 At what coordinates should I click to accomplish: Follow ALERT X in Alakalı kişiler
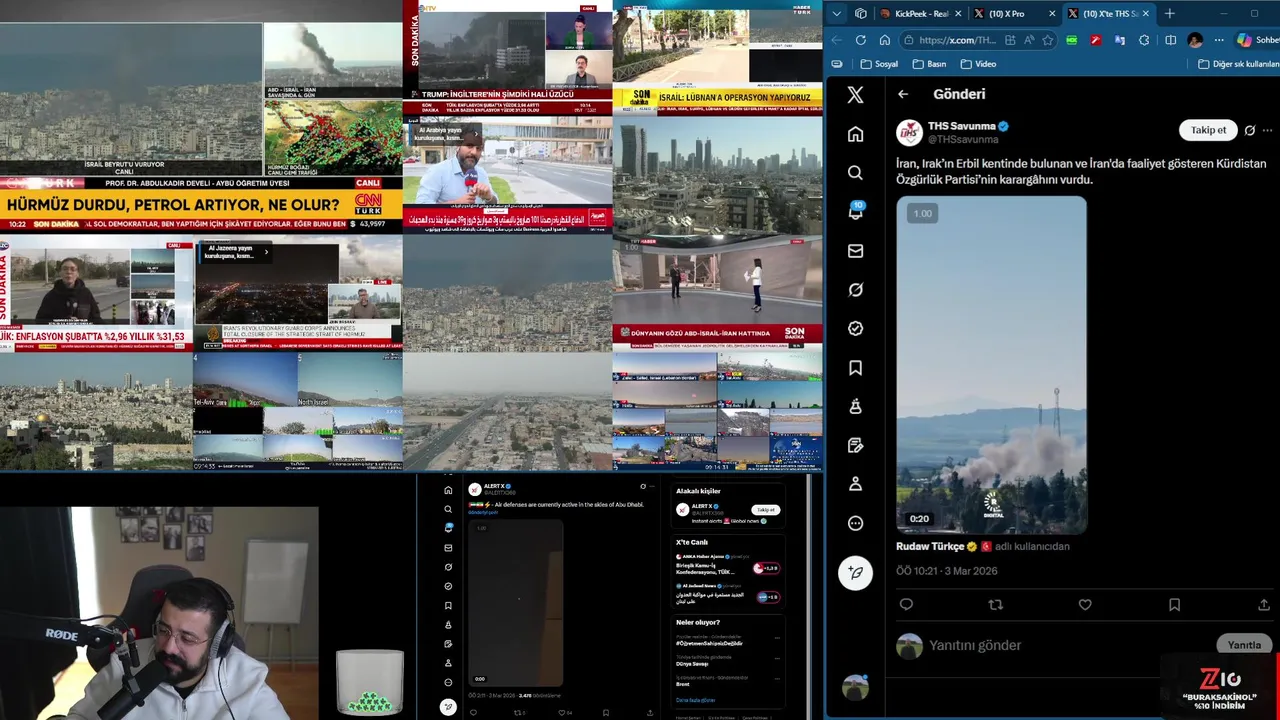tap(765, 510)
